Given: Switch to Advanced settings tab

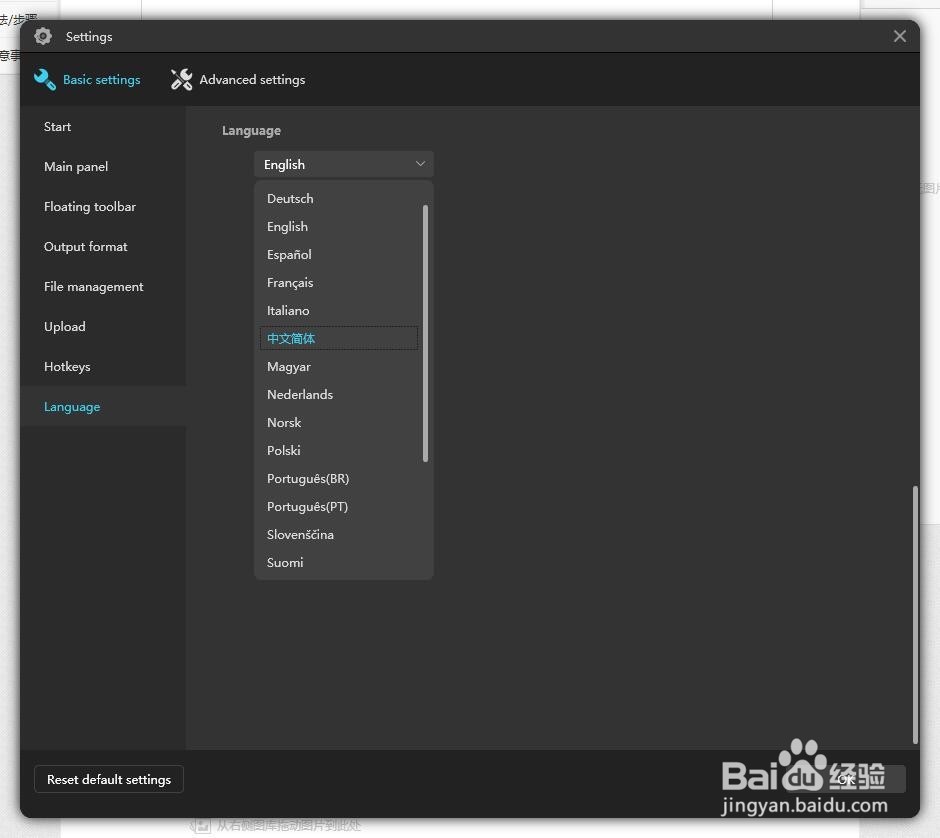Looking at the screenshot, I should click(x=238, y=79).
